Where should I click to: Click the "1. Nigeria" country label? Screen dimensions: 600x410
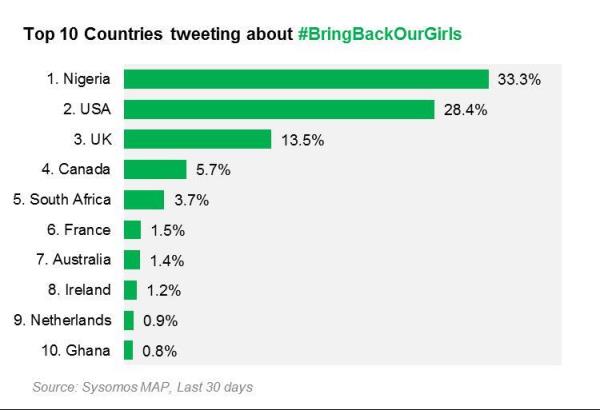pyautogui.click(x=84, y=79)
